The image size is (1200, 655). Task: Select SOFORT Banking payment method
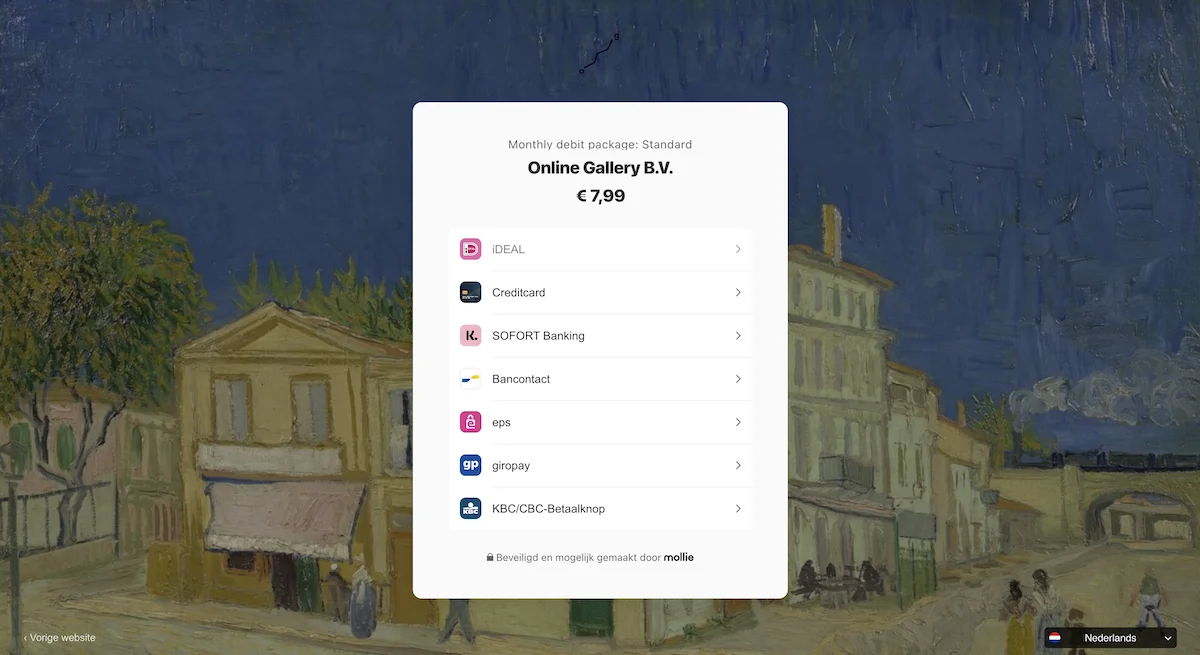pyautogui.click(x=600, y=336)
